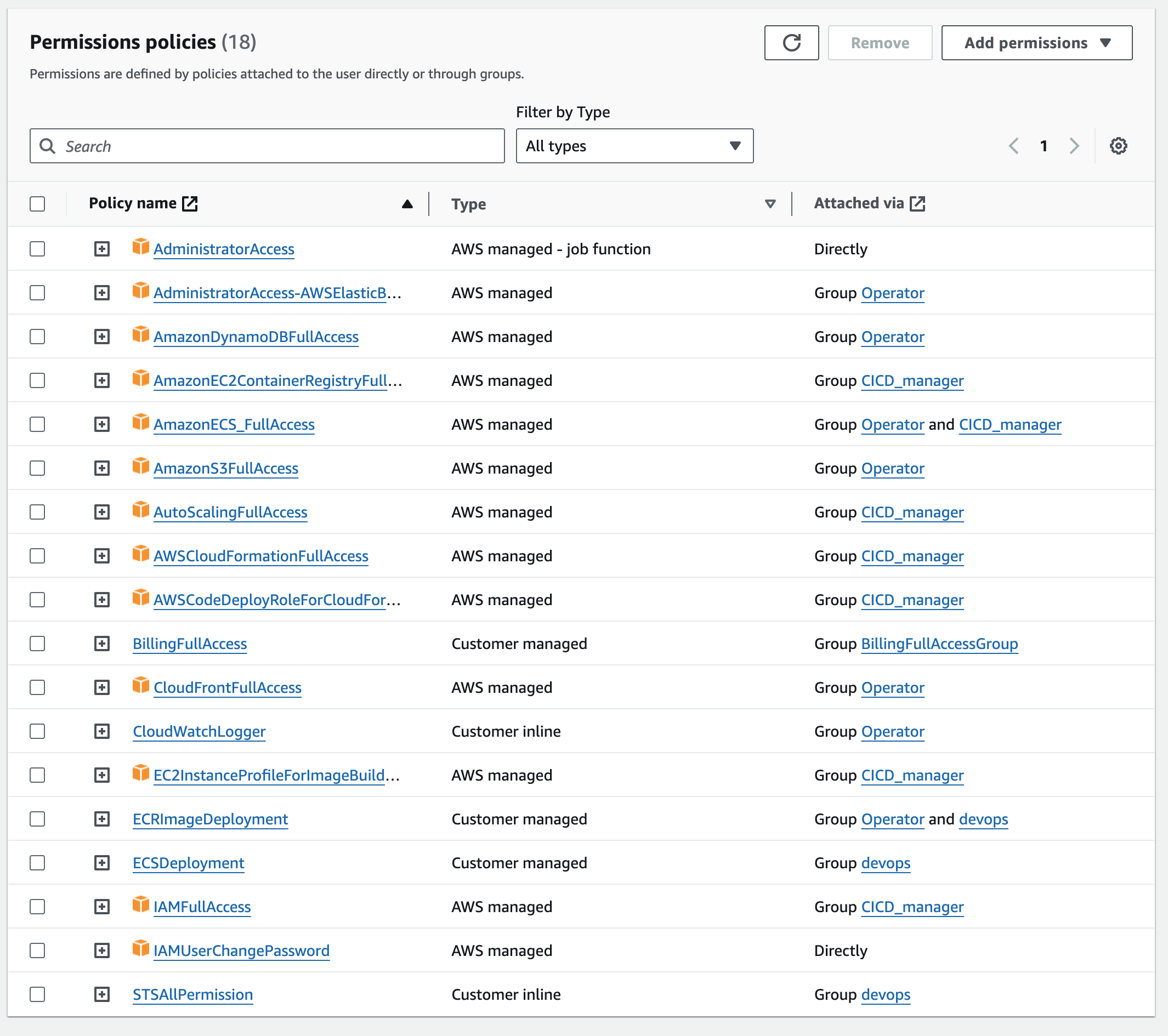Expand the BillingFullAccess policy row

point(101,644)
